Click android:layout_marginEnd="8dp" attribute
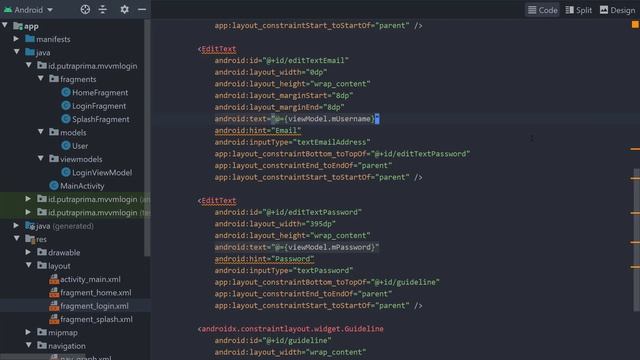Screen dimensions: 640x360 pos(279,107)
